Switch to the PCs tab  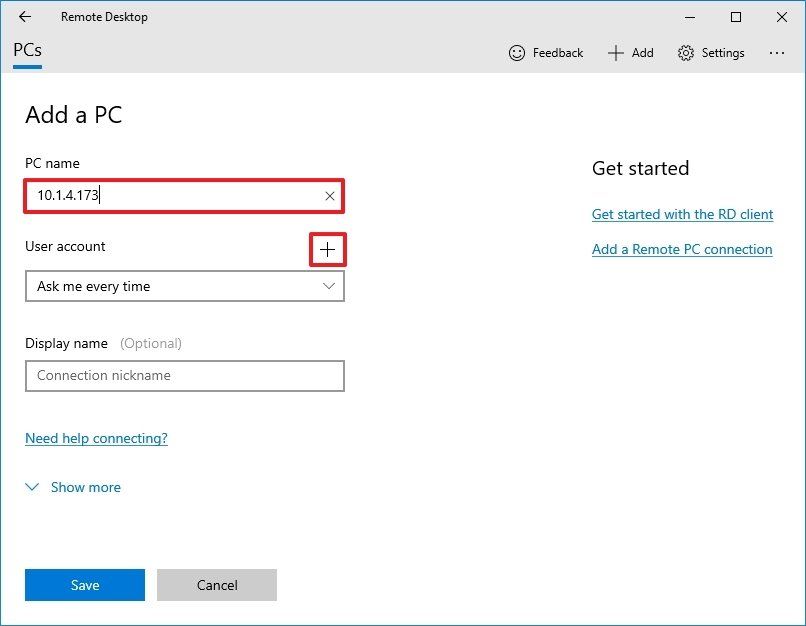click(x=26, y=48)
